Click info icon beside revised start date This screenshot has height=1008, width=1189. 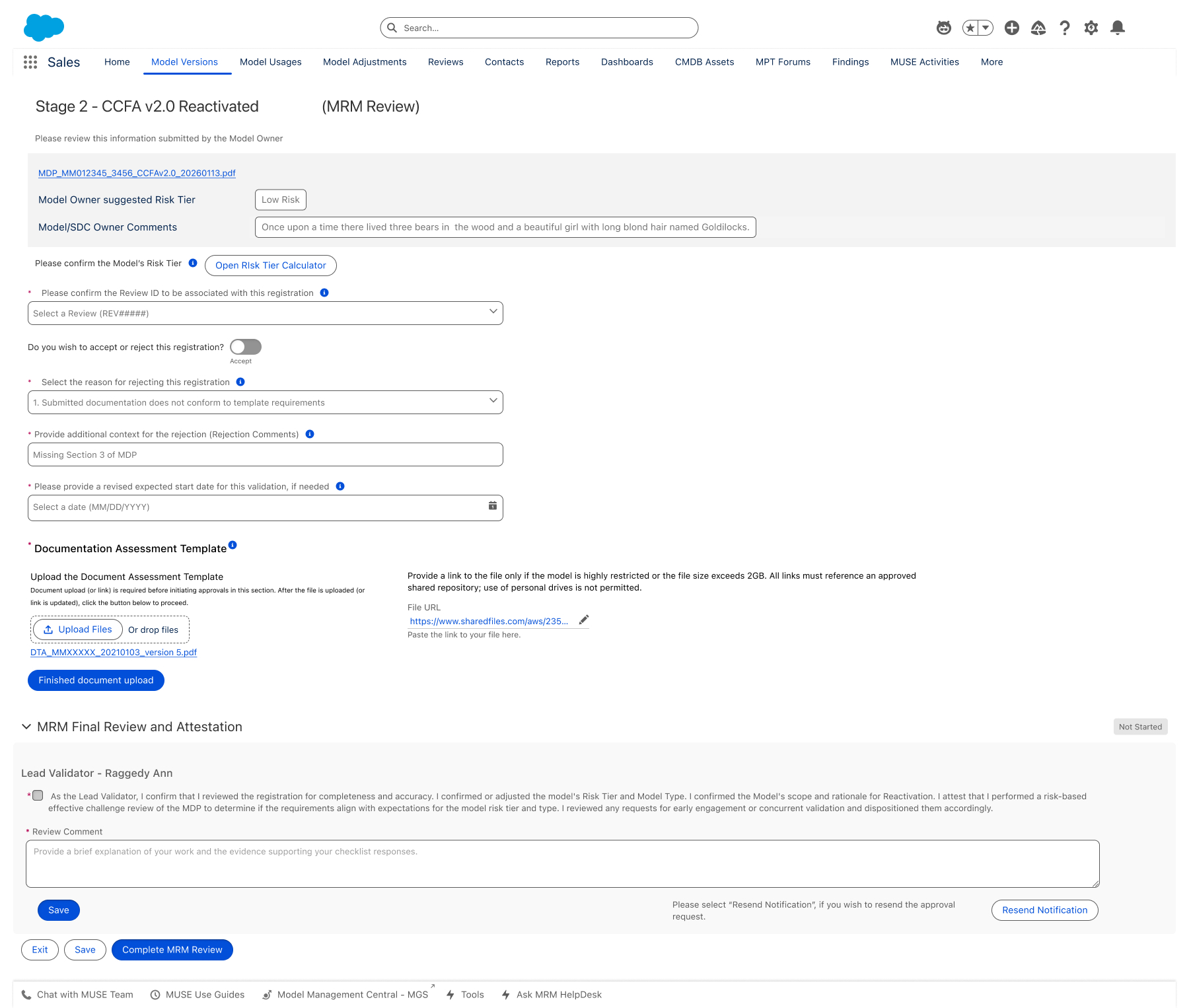coord(340,486)
